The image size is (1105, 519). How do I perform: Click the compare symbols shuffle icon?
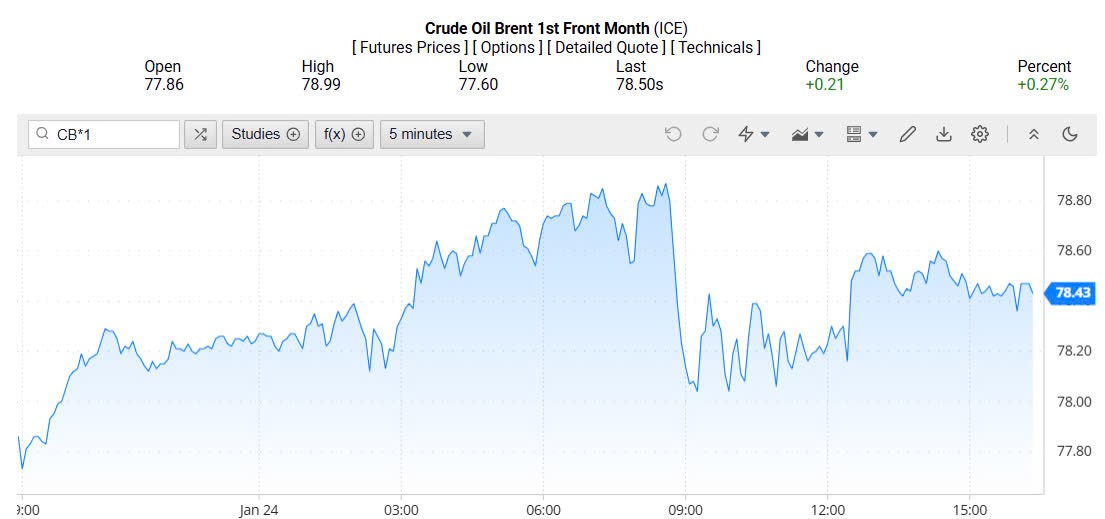(x=200, y=134)
